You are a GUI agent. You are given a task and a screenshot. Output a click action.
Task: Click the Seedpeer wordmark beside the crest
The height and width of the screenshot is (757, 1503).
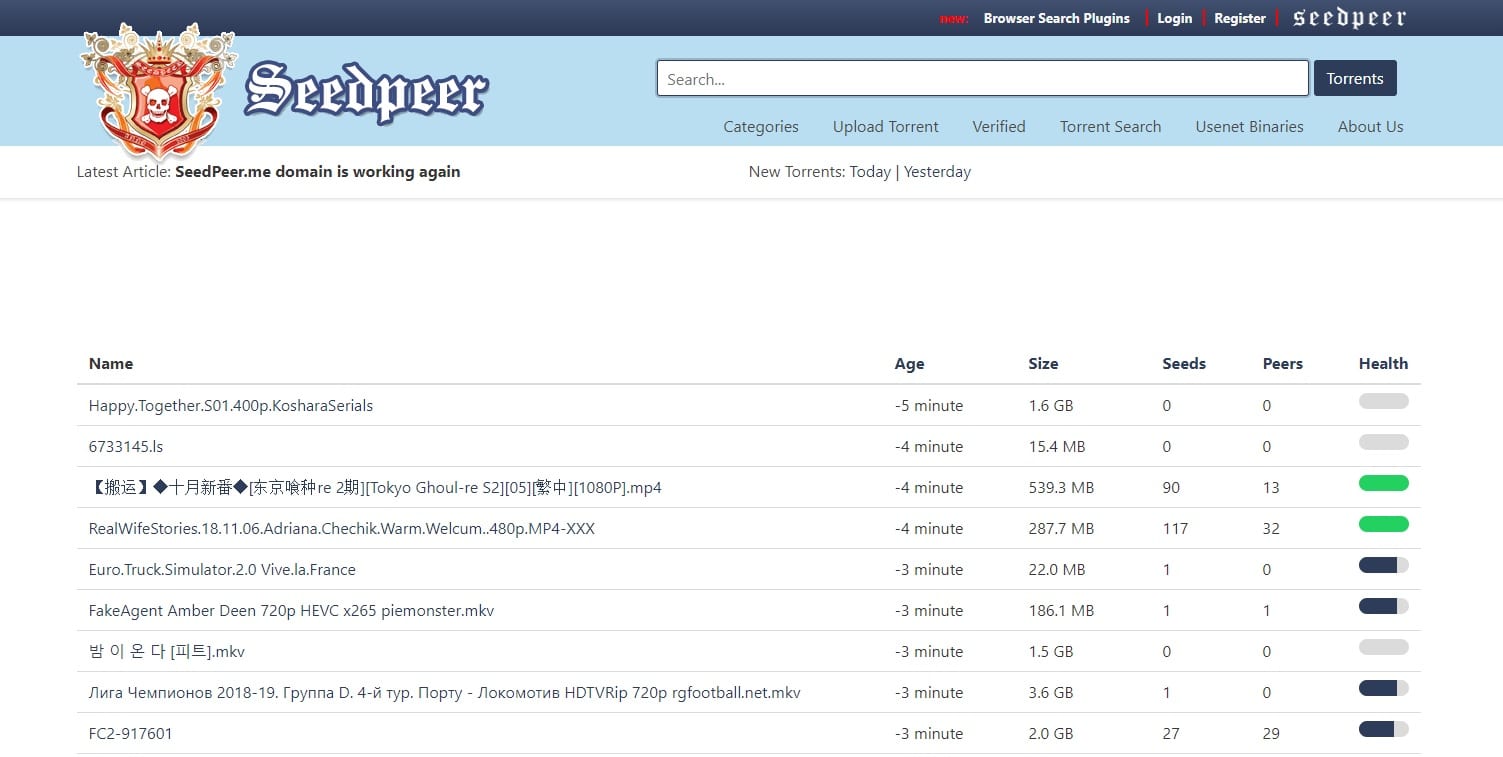(367, 92)
